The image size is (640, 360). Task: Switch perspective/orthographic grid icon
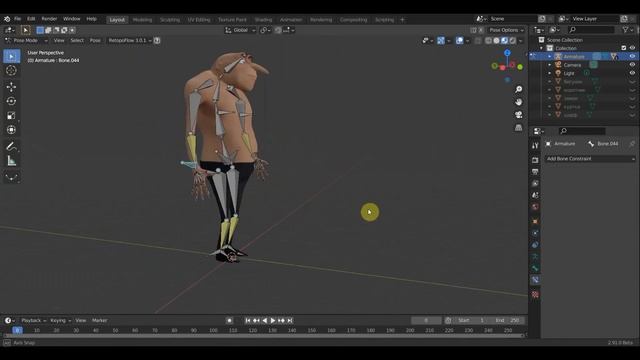[x=518, y=127]
